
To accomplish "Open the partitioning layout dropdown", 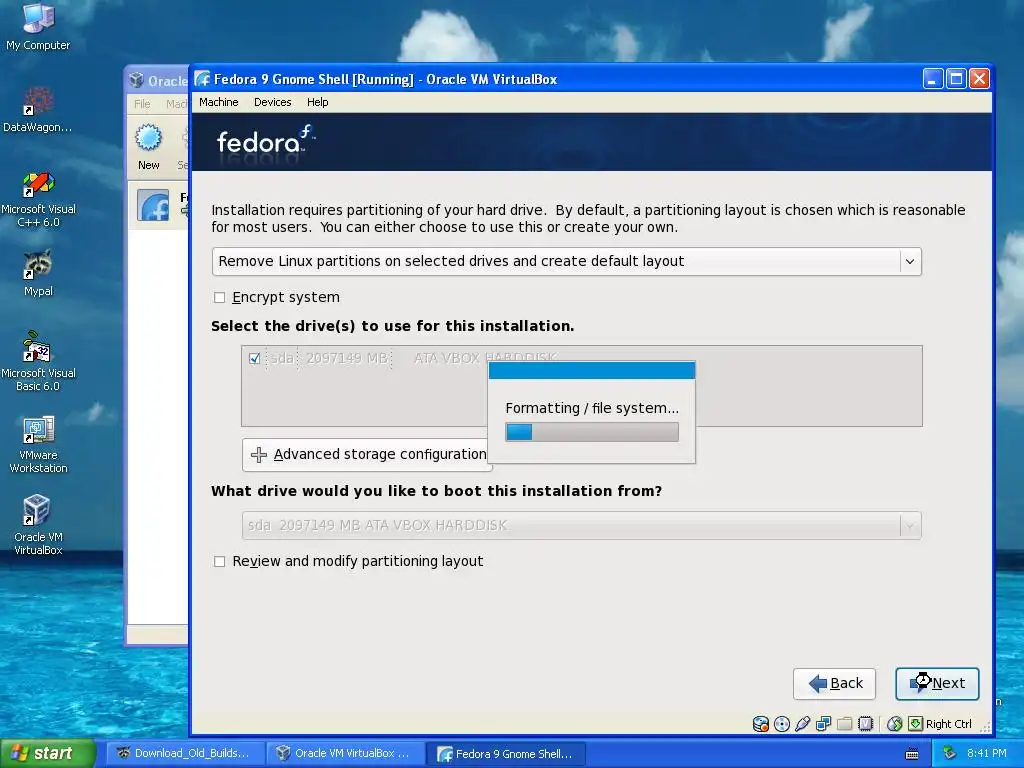I will pos(566,261).
